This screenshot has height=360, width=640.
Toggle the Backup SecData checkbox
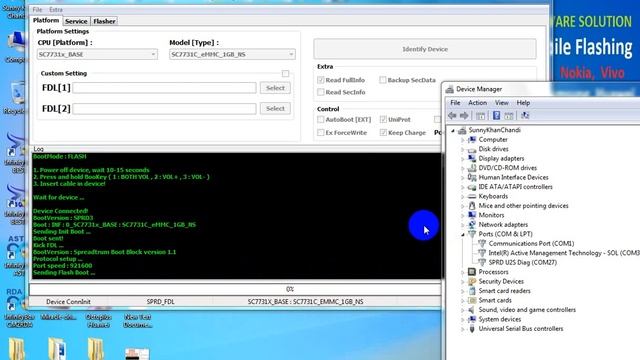pos(382,80)
